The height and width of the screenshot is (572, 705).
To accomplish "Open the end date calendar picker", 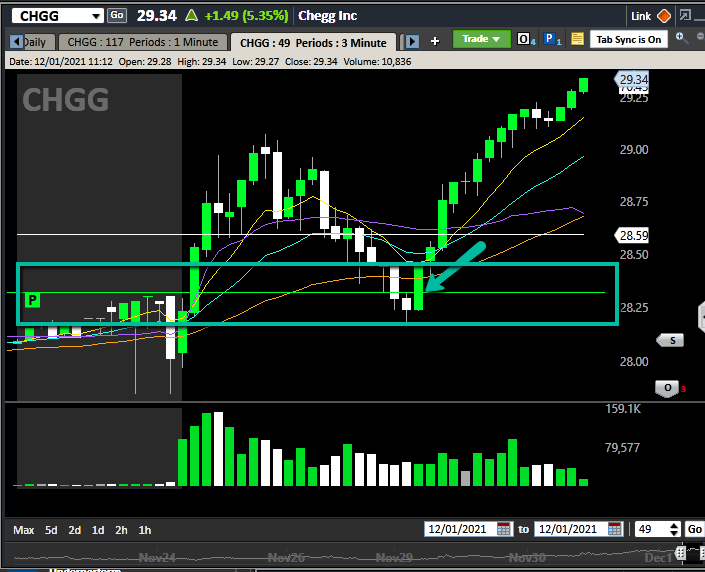I will (x=614, y=529).
